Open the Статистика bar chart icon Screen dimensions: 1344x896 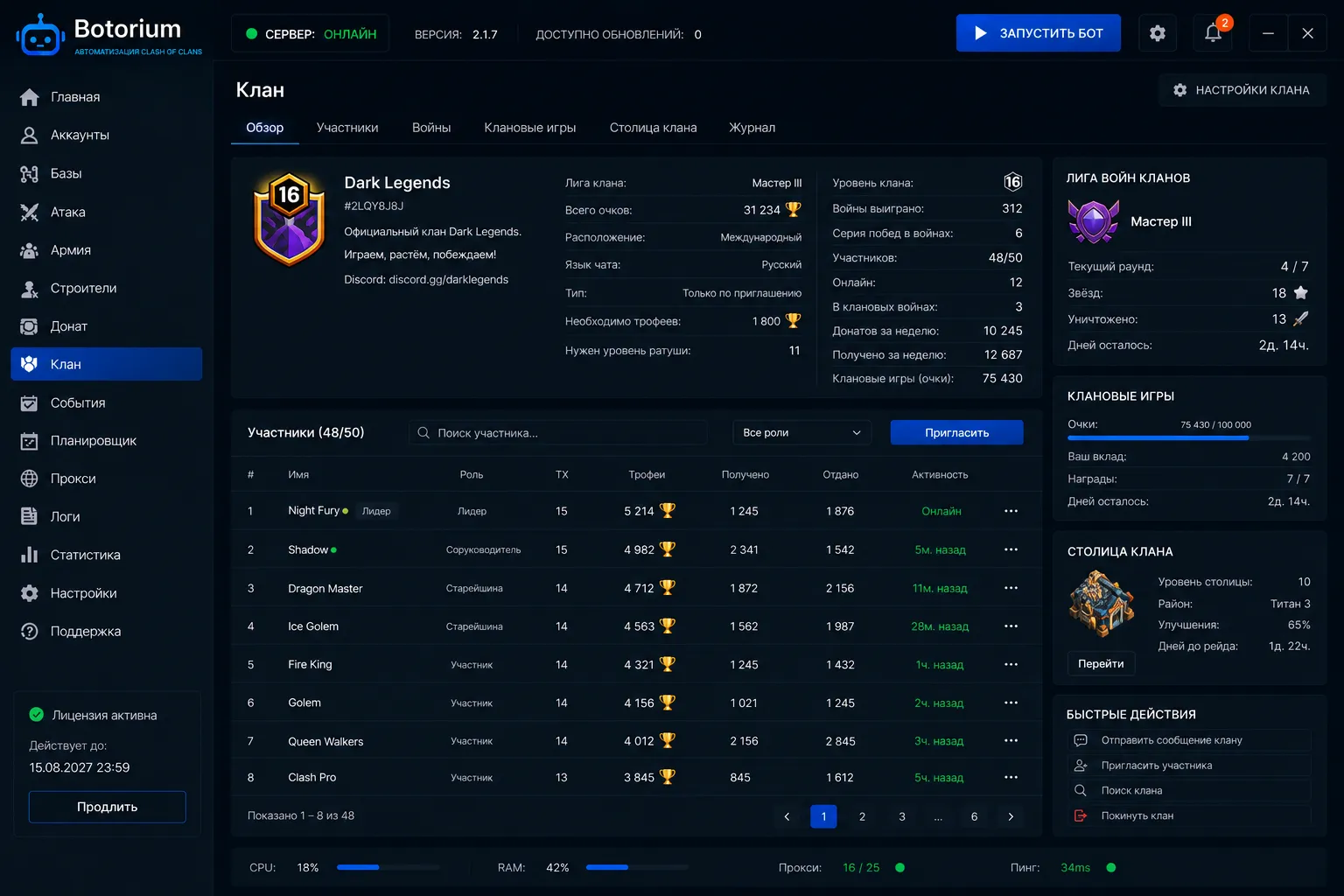[29, 555]
